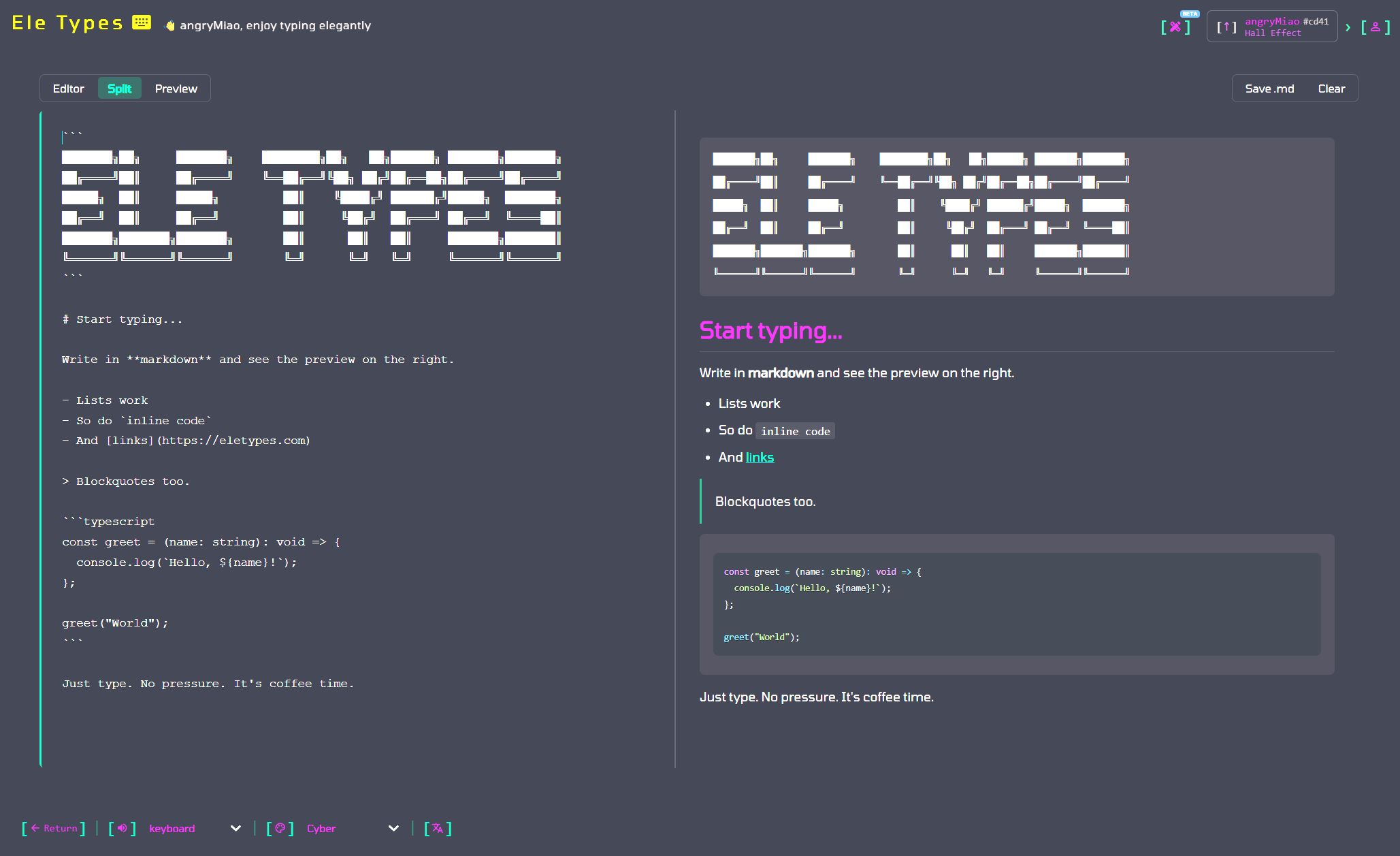Open the keyboard sound dropdown
Viewport: 1400px width, 856px height.
pyautogui.click(x=195, y=828)
